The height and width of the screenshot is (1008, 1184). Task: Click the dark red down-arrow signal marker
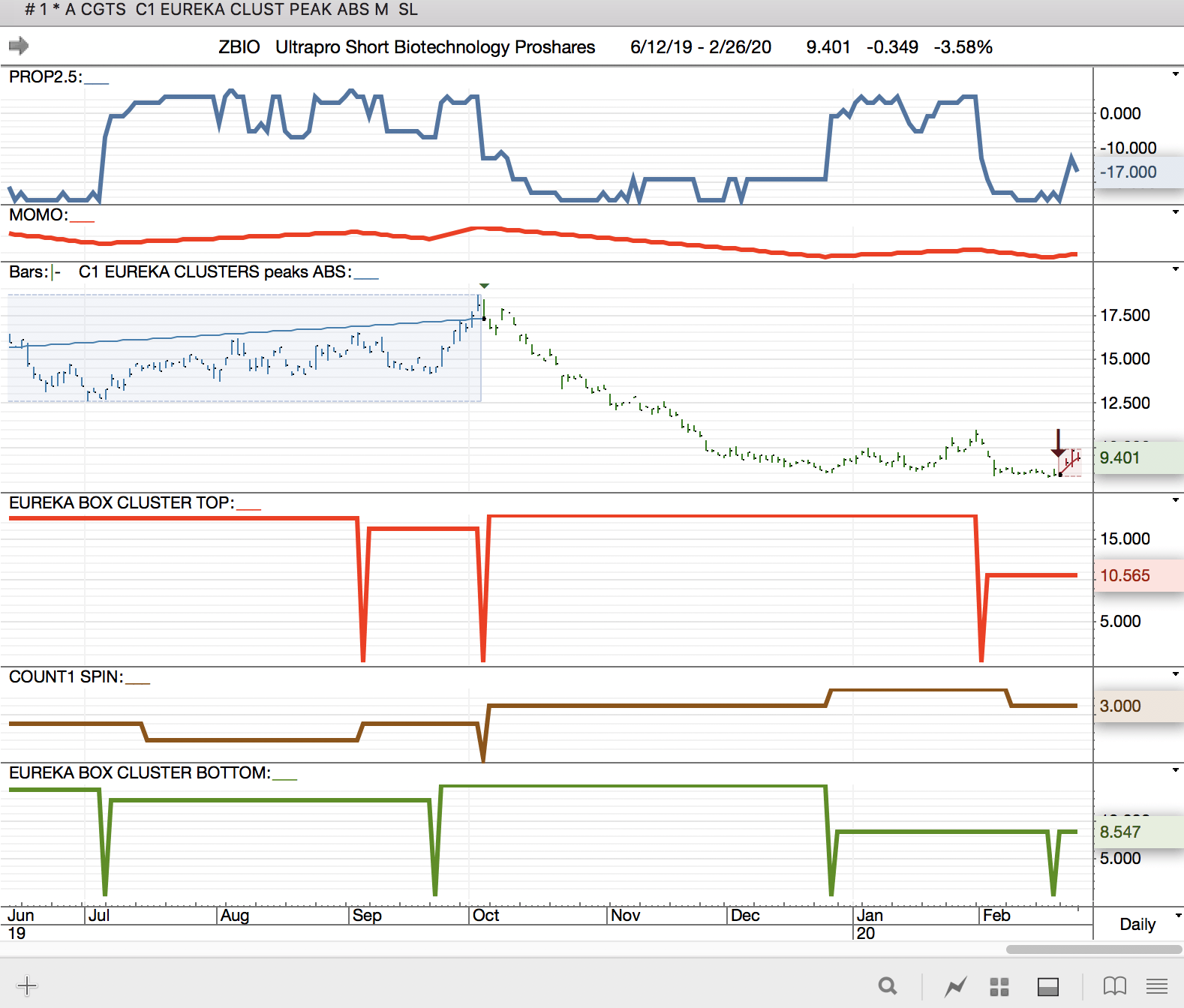[1058, 442]
